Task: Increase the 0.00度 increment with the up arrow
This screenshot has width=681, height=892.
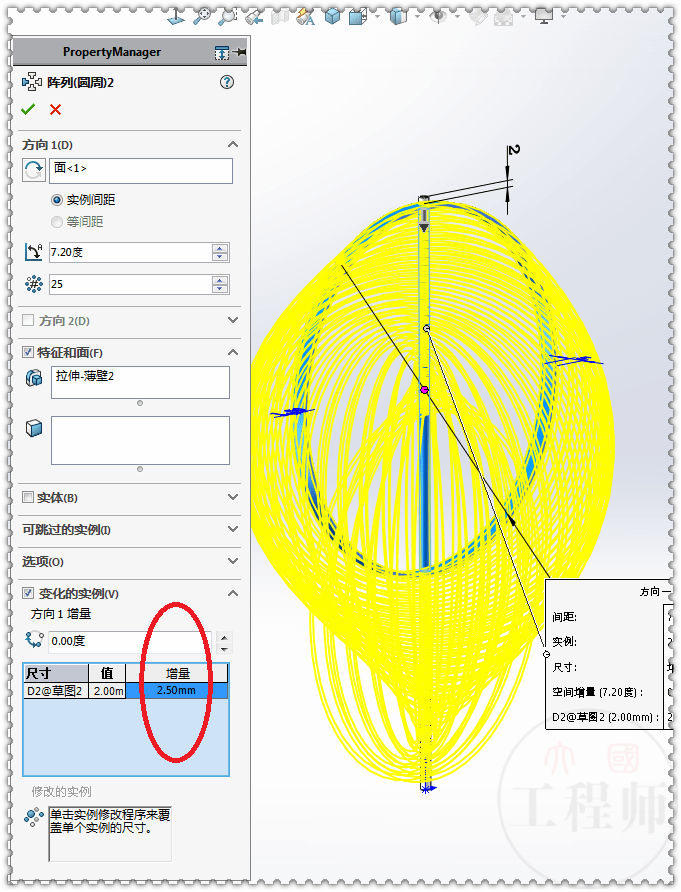Action: 225,637
